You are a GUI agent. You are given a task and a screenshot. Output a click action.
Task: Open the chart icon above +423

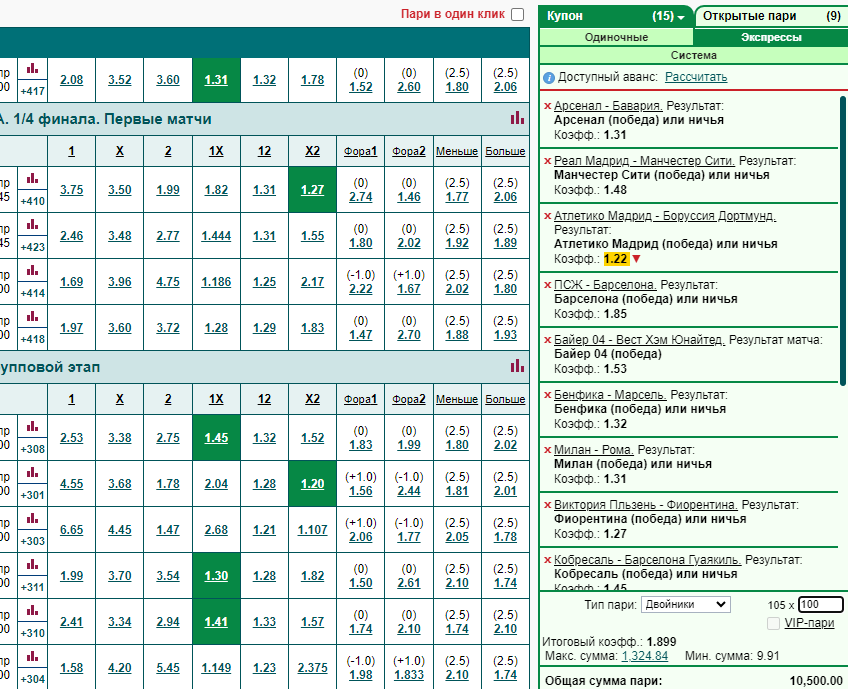[x=32, y=224]
